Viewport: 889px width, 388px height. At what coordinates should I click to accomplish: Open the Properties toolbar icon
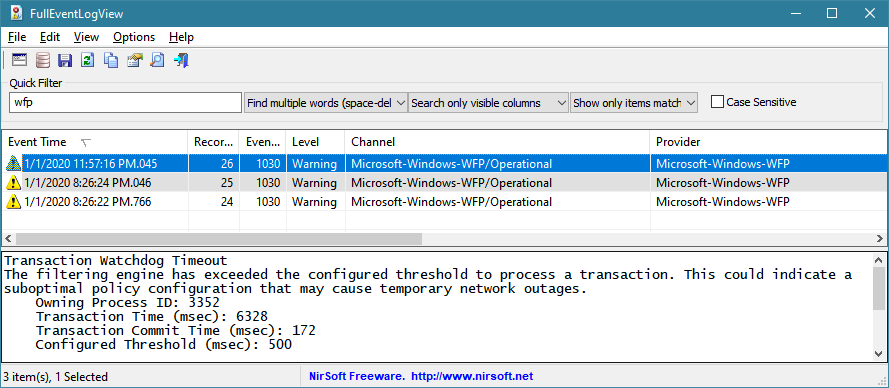(134, 60)
